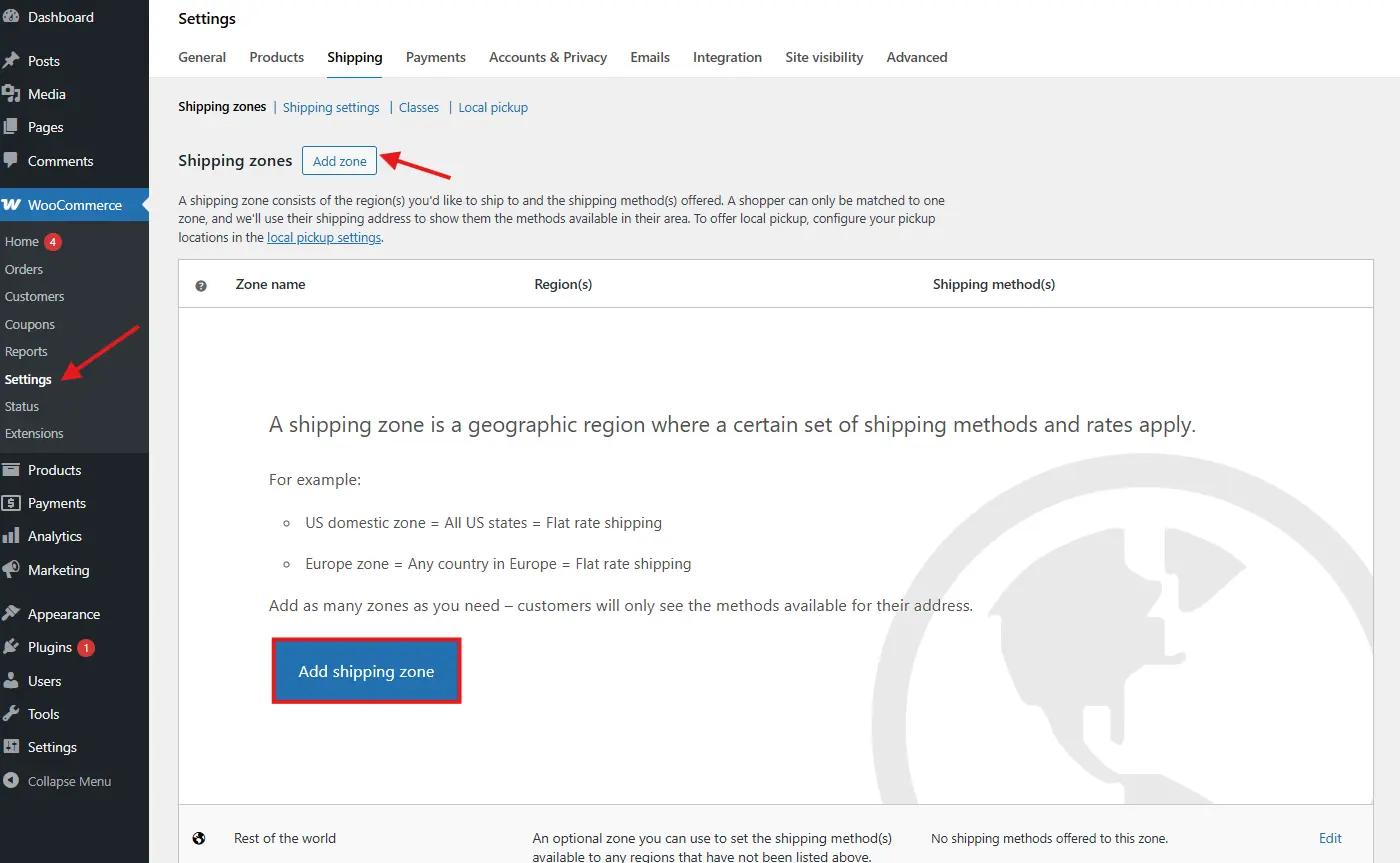Click the 'Europe zone' example line
The image size is (1400, 863).
pyautogui.click(x=498, y=563)
